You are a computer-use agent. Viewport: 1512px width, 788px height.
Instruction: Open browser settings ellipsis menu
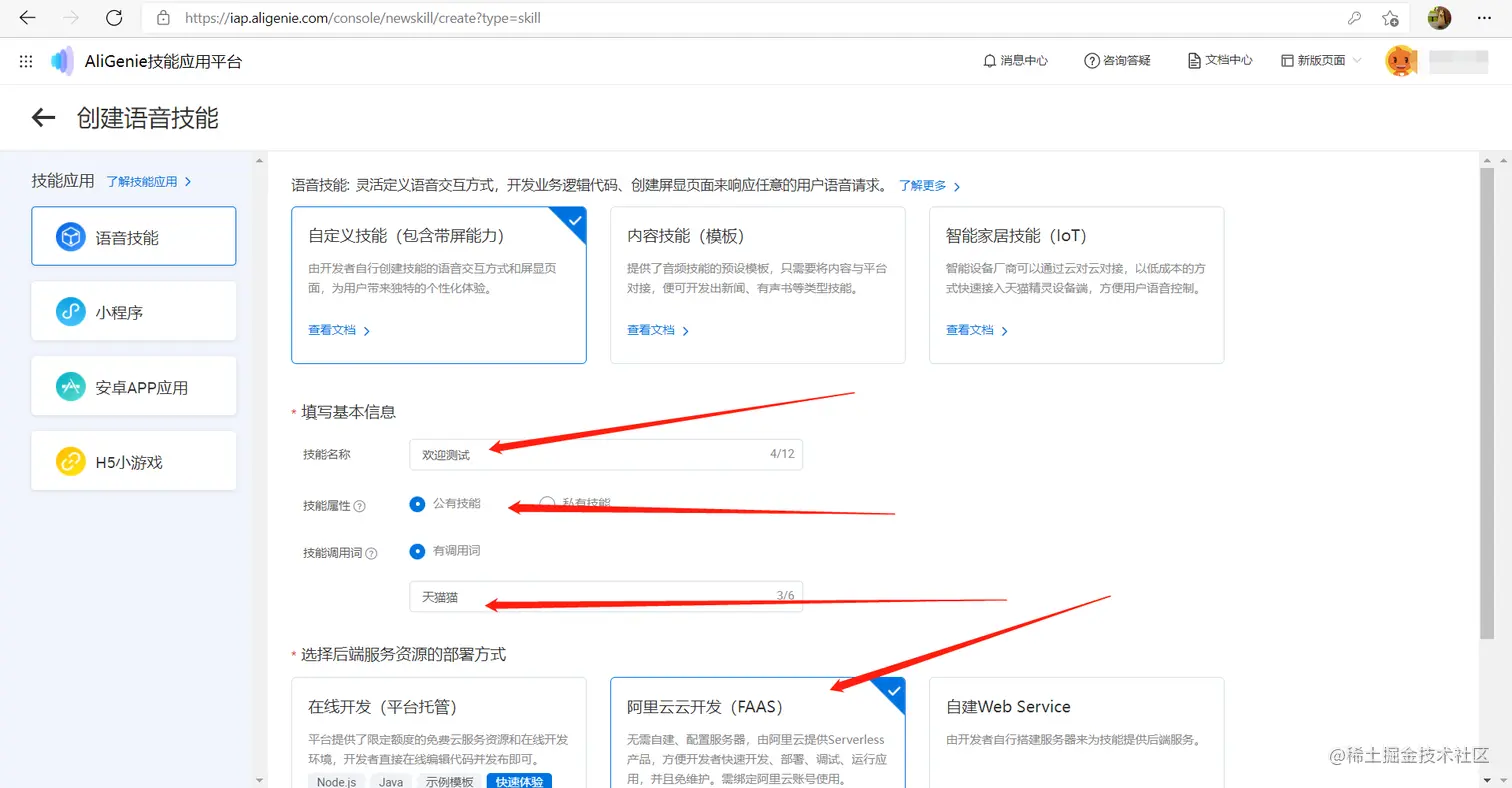click(1485, 18)
